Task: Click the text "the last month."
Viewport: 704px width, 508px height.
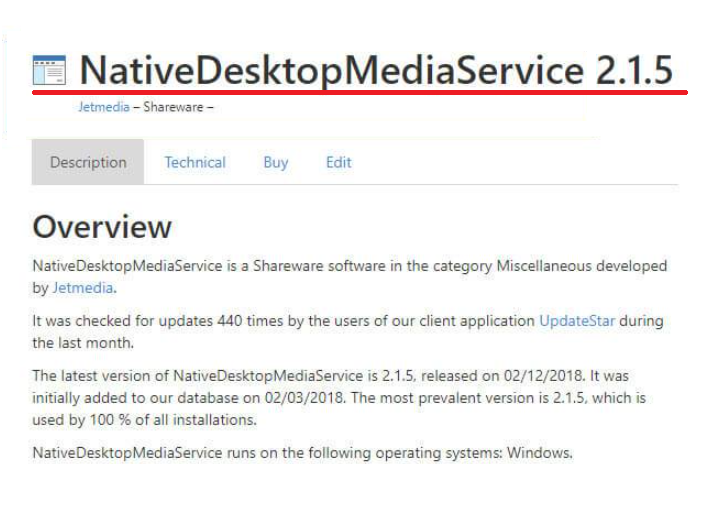Action: click(83, 343)
